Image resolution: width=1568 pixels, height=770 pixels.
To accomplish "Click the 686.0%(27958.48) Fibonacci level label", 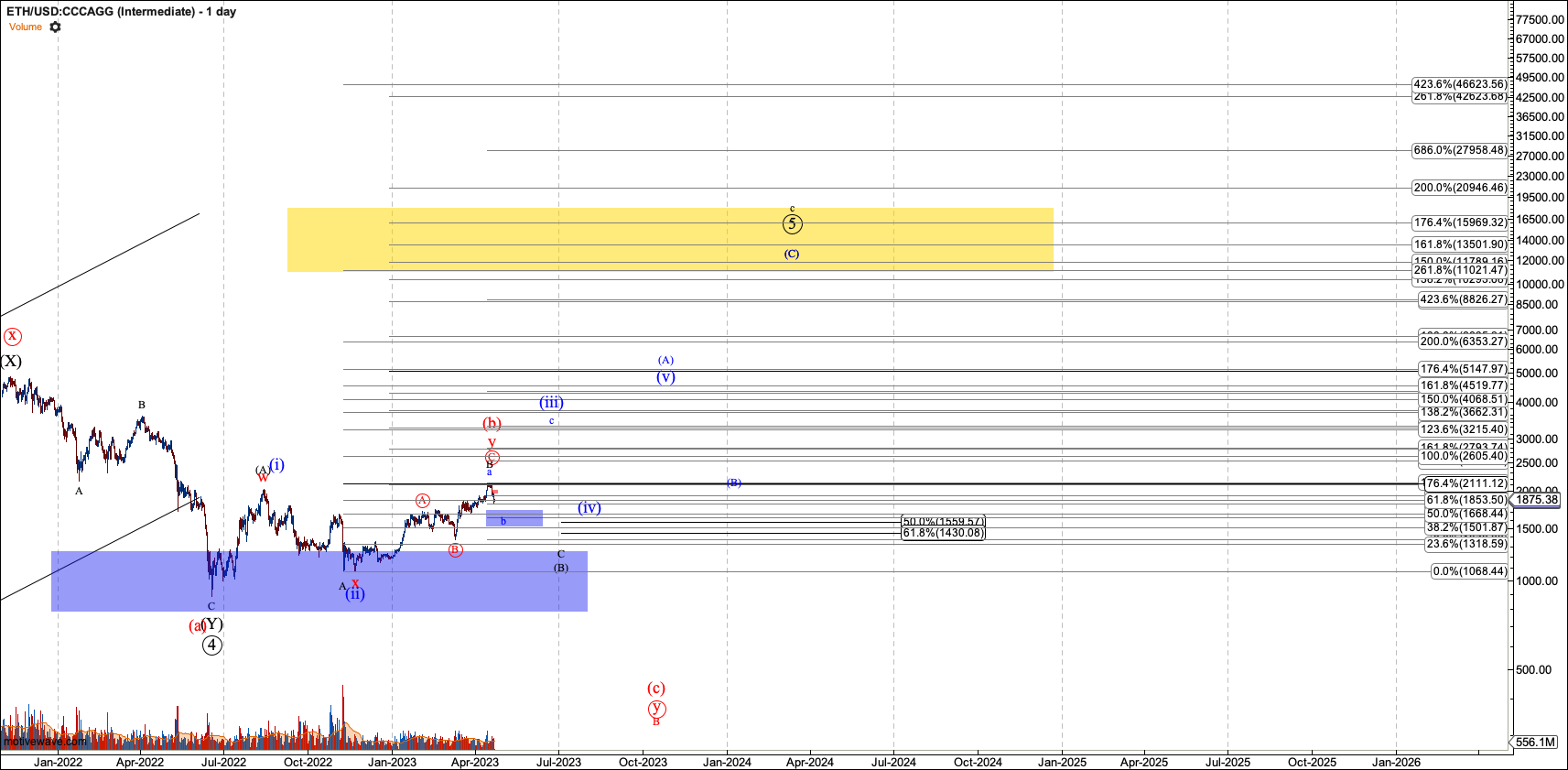I will [1459, 150].
